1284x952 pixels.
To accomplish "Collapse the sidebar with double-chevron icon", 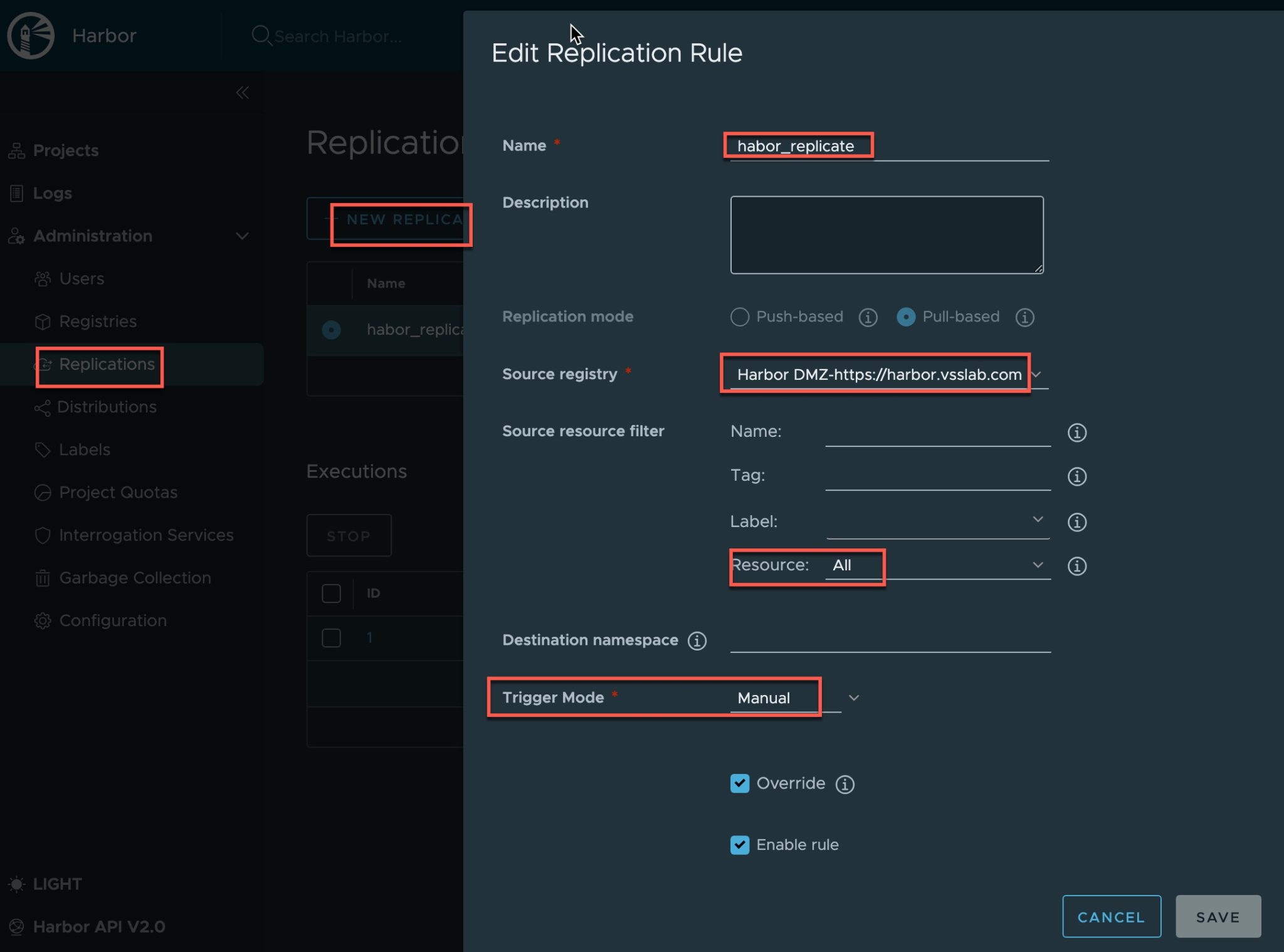I will pos(243,93).
